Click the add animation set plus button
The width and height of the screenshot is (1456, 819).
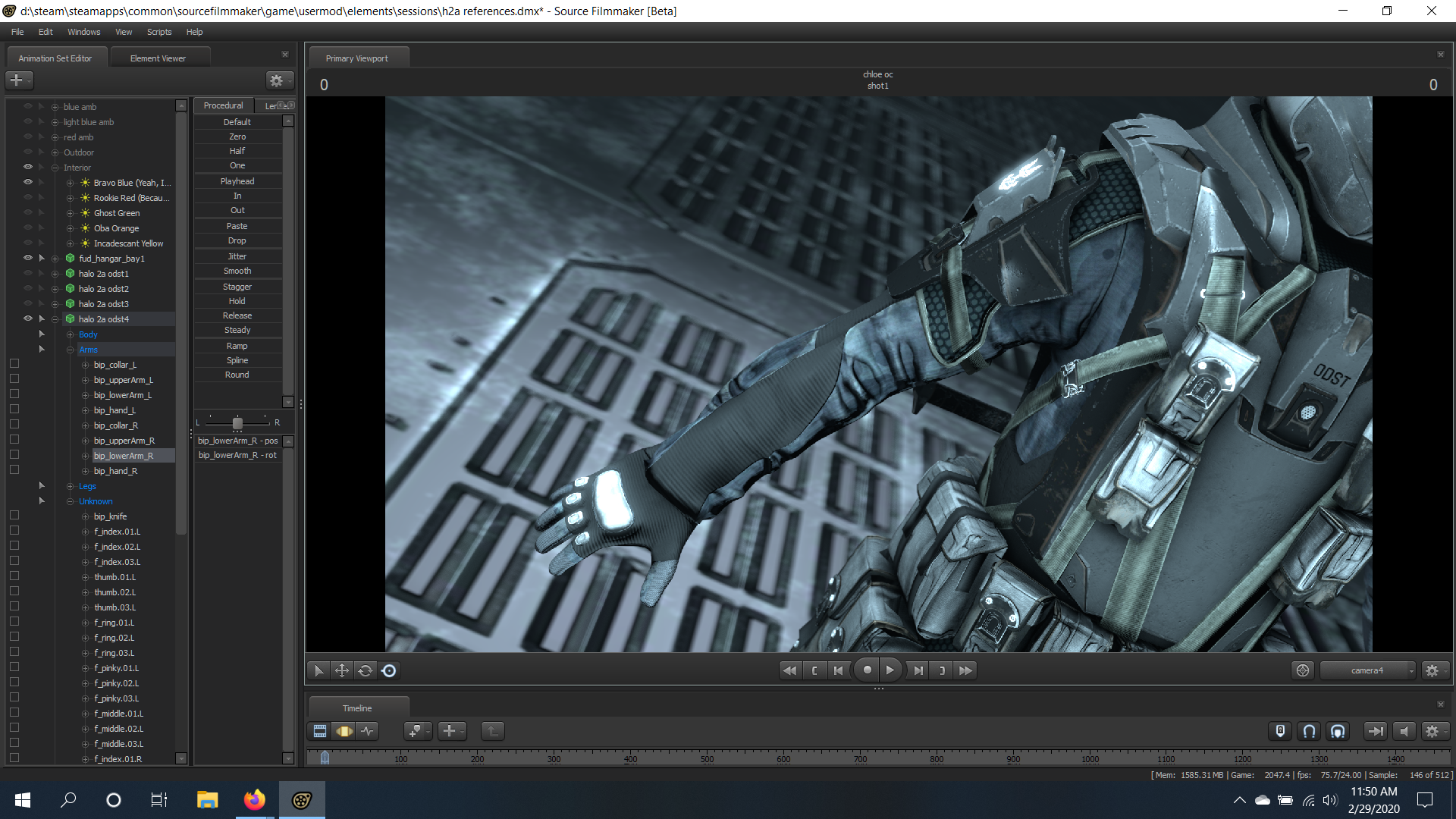[x=18, y=80]
